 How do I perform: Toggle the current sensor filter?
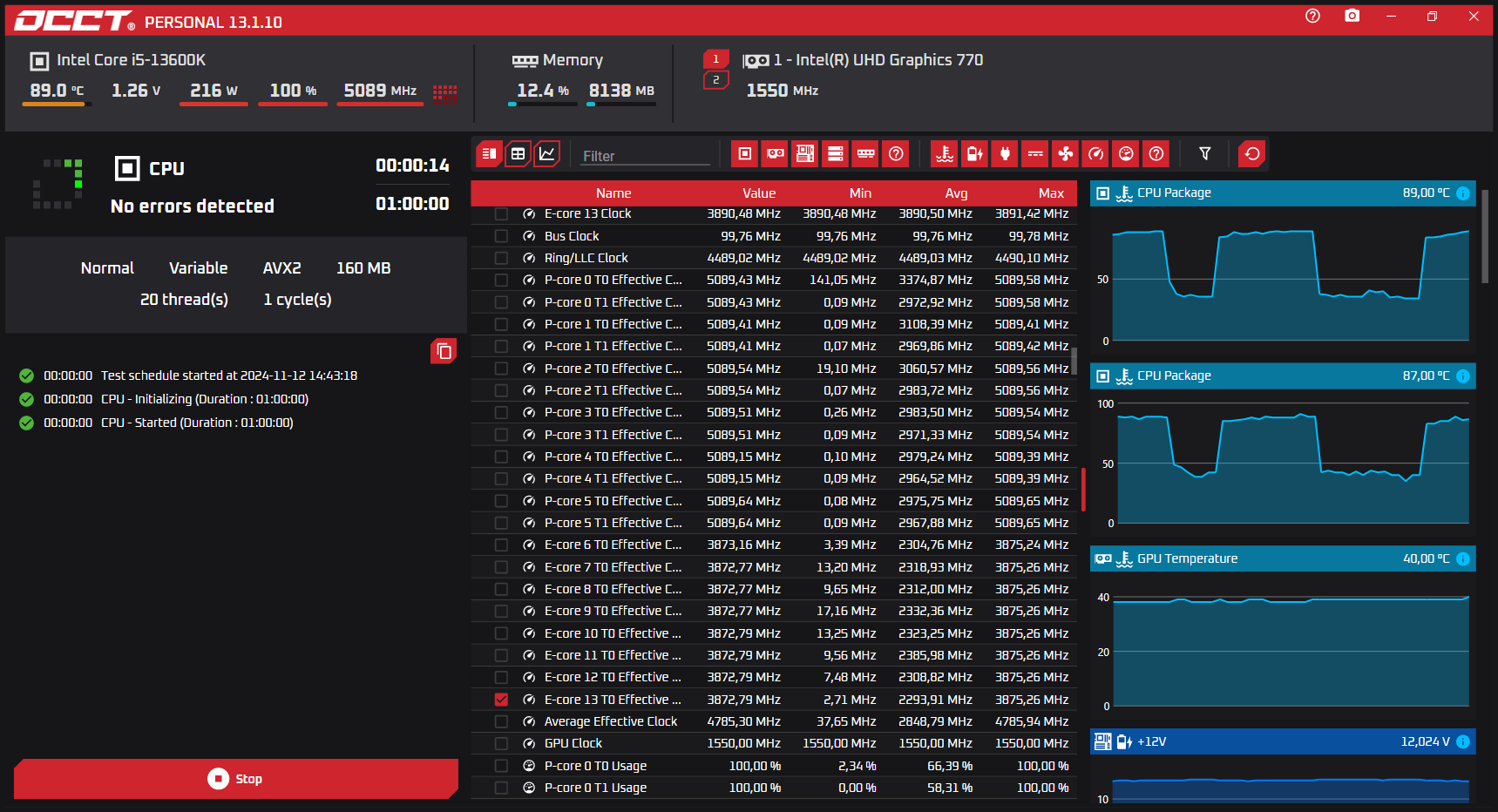[1035, 154]
